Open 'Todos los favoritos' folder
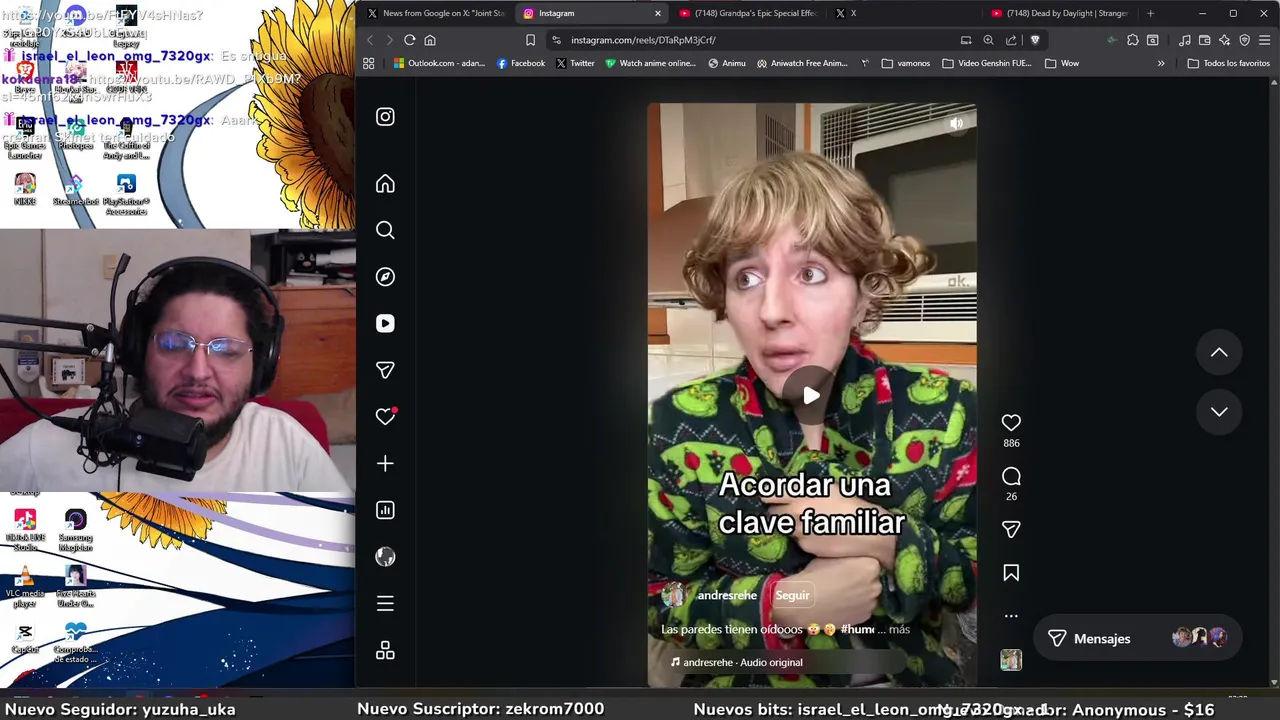 [1228, 63]
